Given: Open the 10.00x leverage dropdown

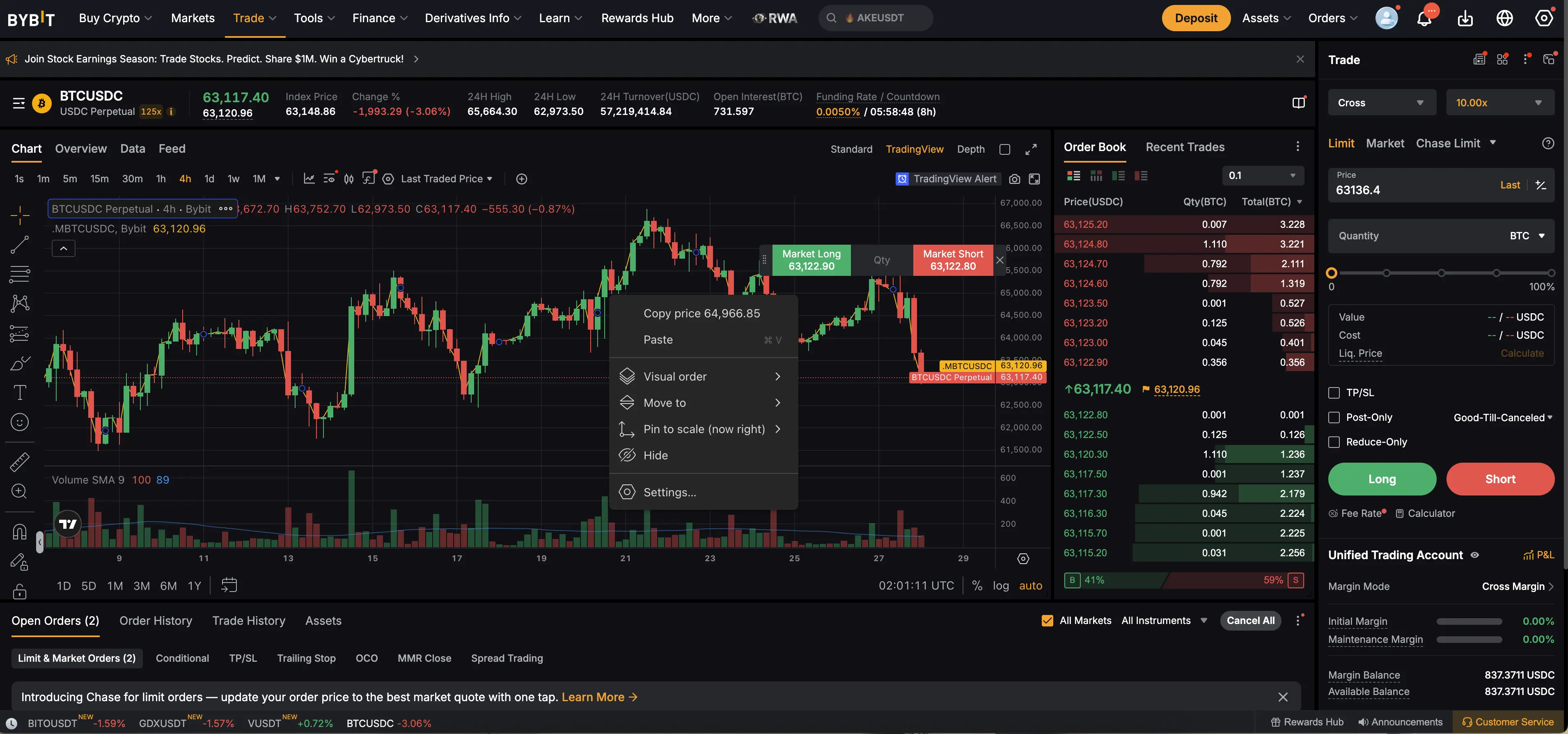Looking at the screenshot, I should coord(1500,103).
